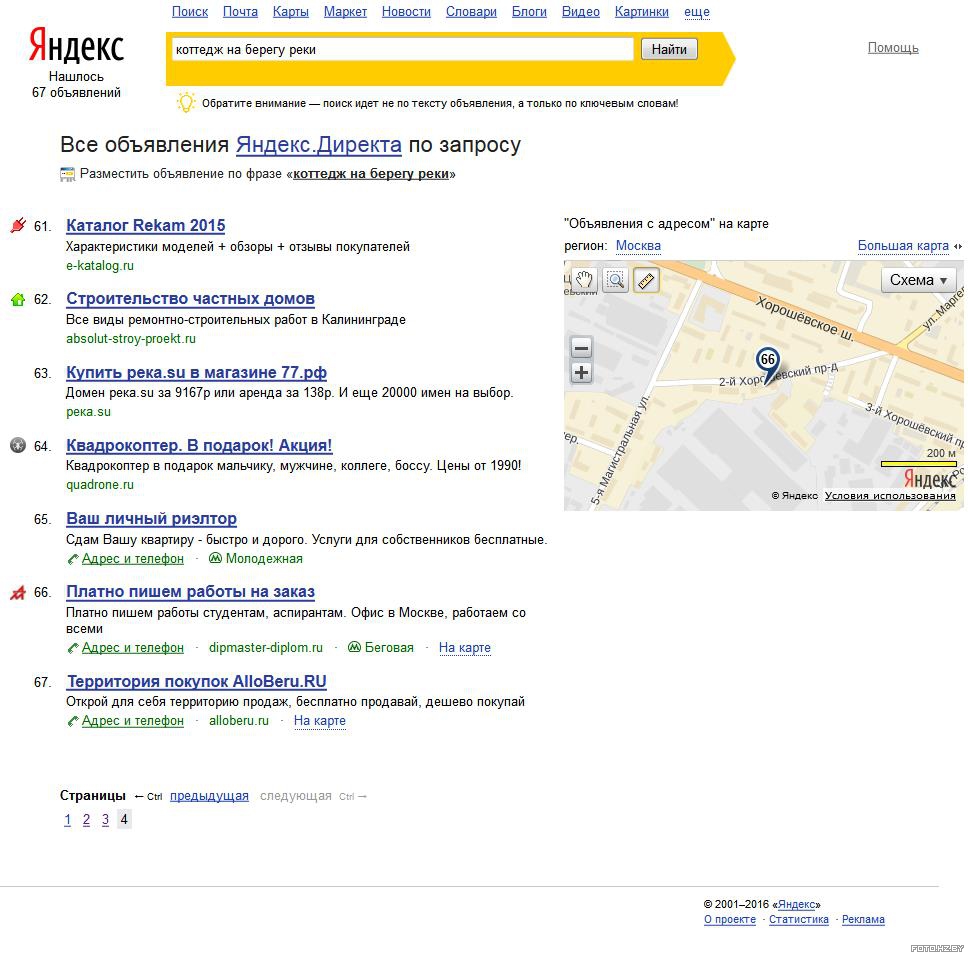
Task: Change region by clicking 'Москва'
Action: 638,246
